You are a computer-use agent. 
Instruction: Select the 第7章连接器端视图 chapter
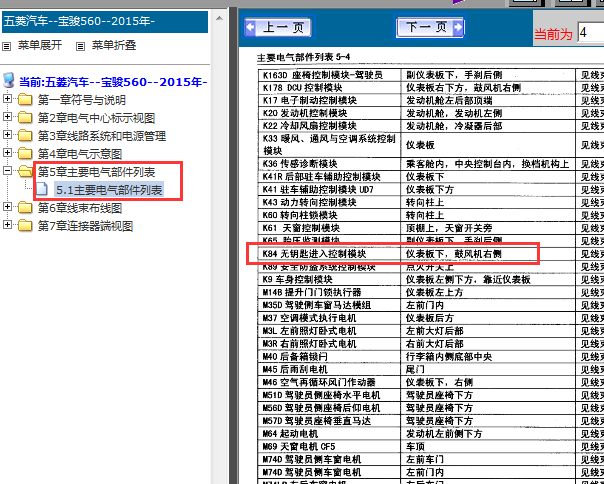(x=85, y=226)
